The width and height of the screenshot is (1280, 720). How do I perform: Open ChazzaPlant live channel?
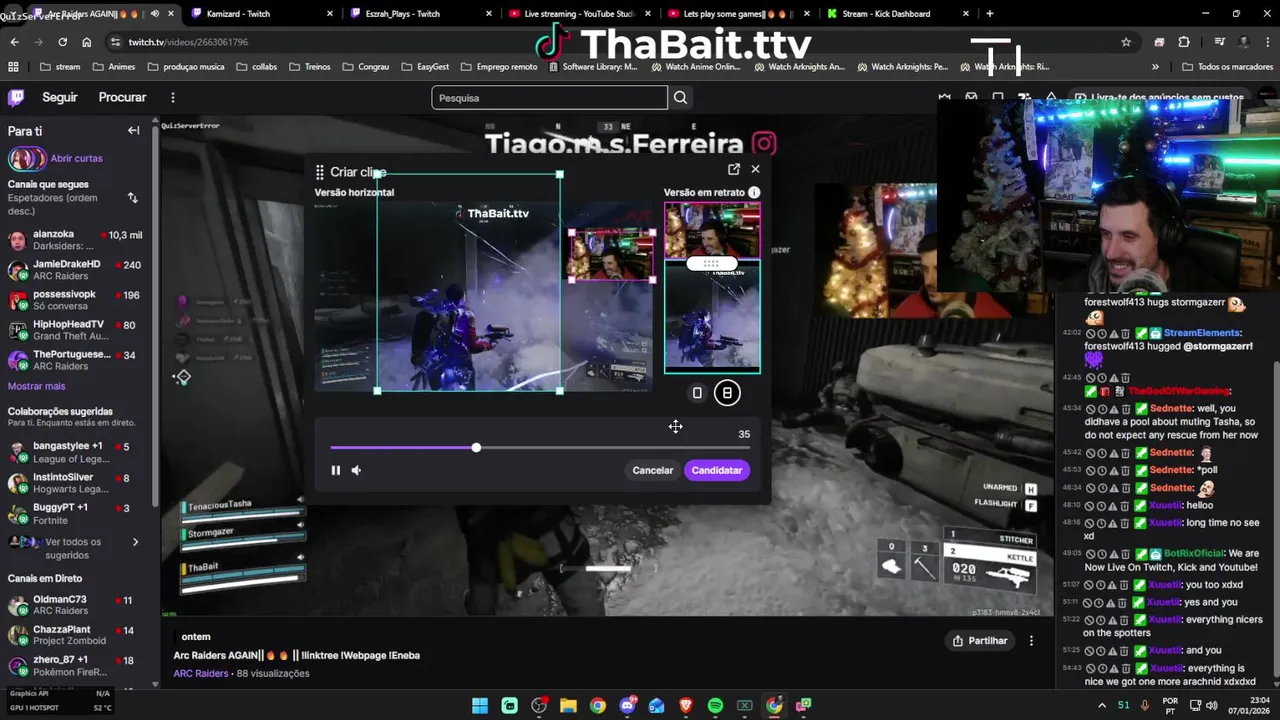click(75, 635)
